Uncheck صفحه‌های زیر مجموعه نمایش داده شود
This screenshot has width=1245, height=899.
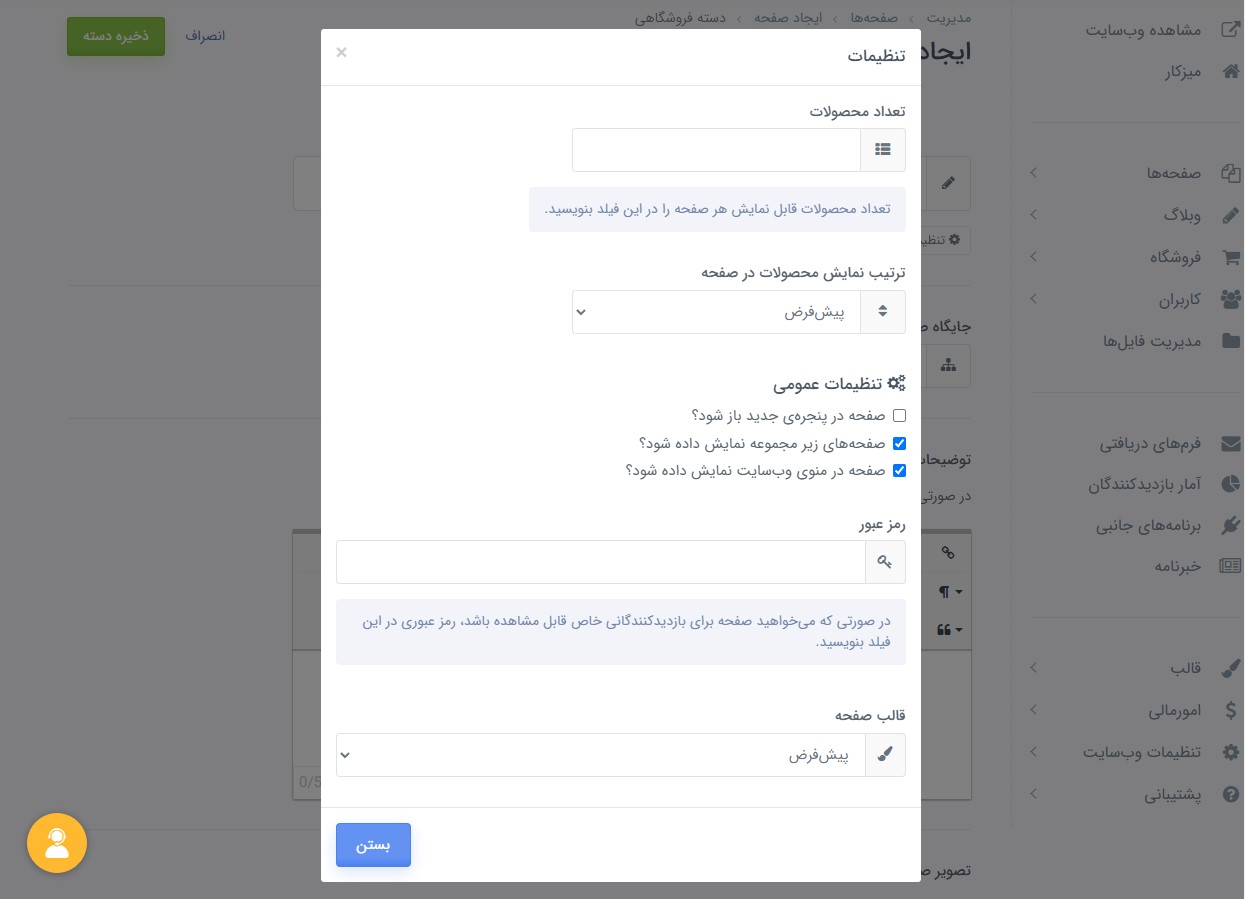899,443
